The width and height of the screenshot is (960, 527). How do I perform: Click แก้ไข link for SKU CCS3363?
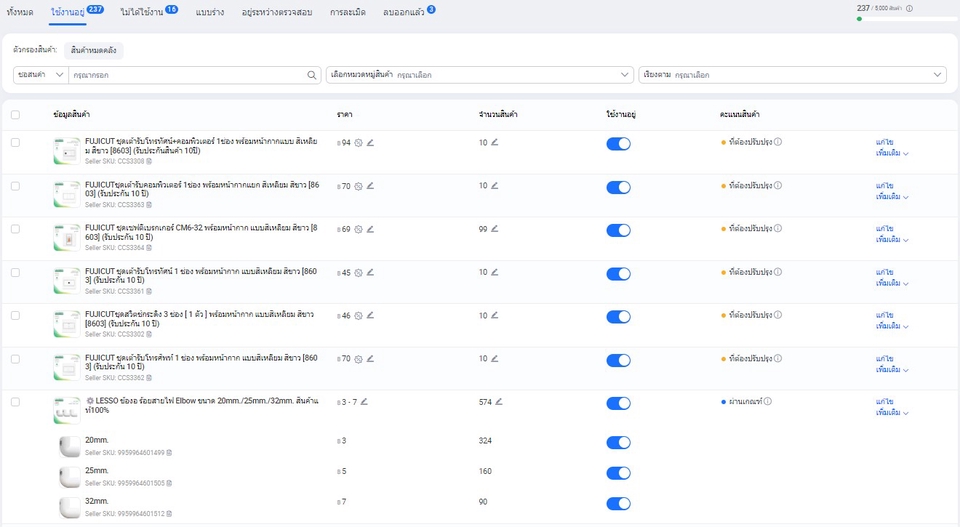point(884,185)
